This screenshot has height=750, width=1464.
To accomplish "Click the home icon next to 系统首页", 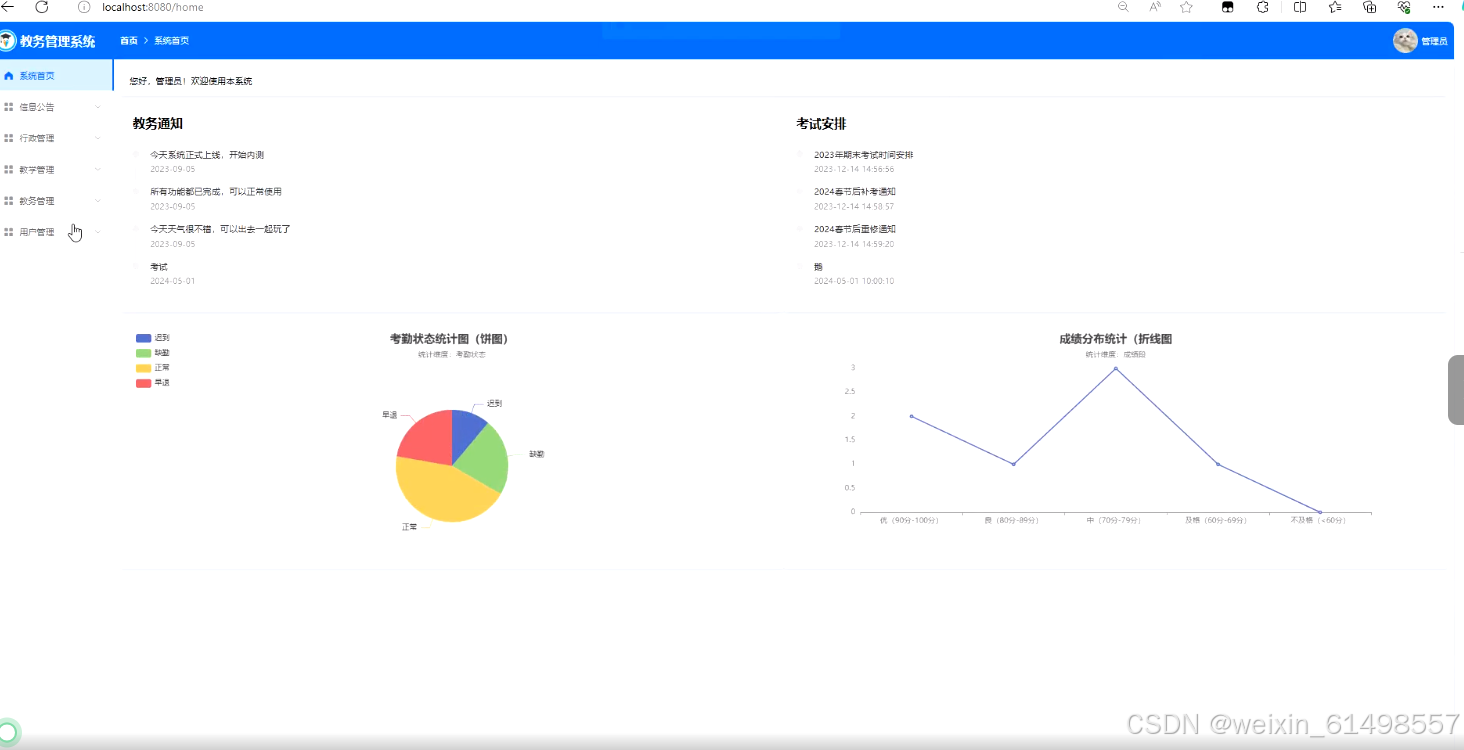I will [10, 75].
